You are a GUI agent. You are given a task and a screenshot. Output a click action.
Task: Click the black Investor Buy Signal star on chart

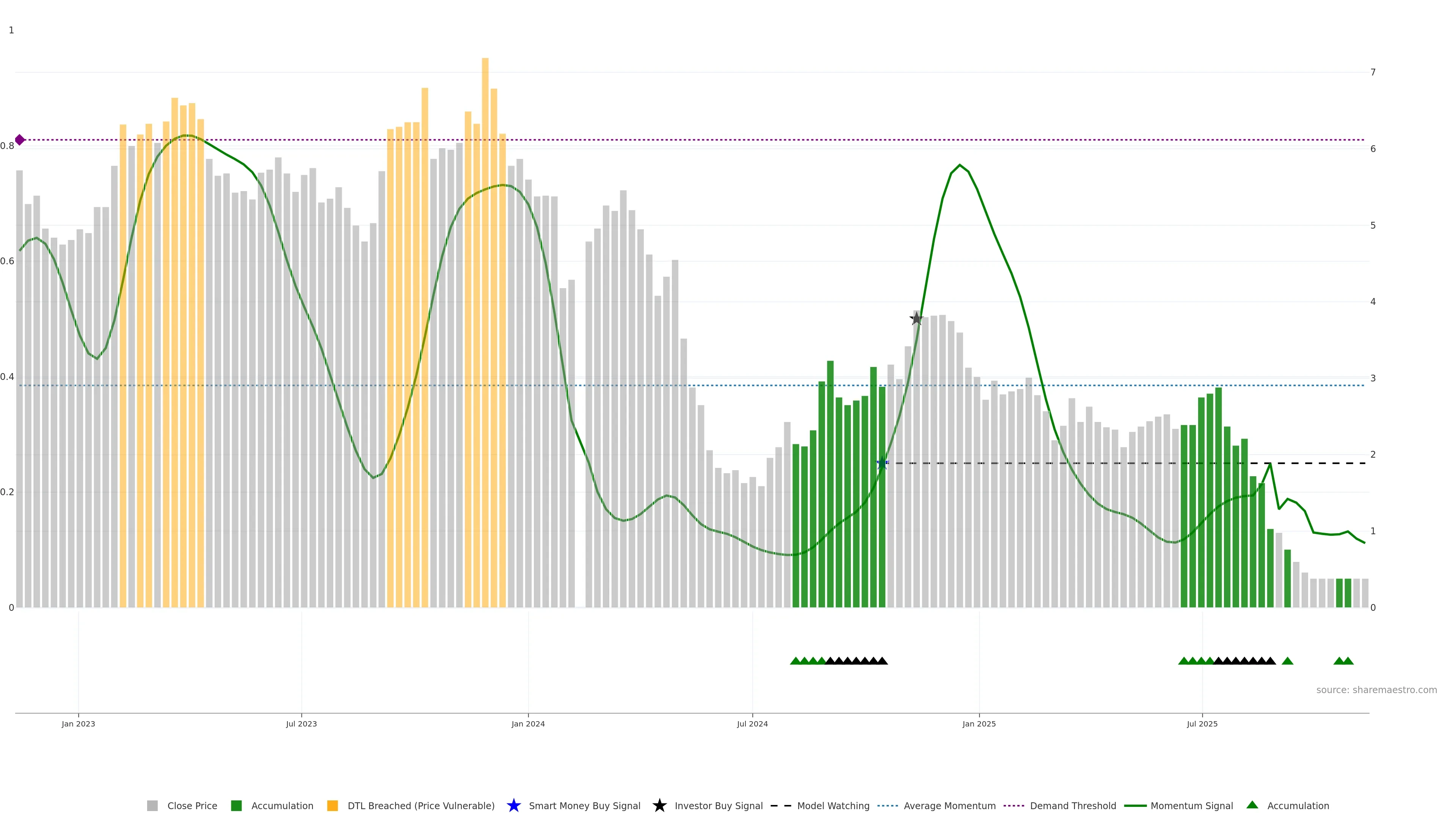[916, 319]
